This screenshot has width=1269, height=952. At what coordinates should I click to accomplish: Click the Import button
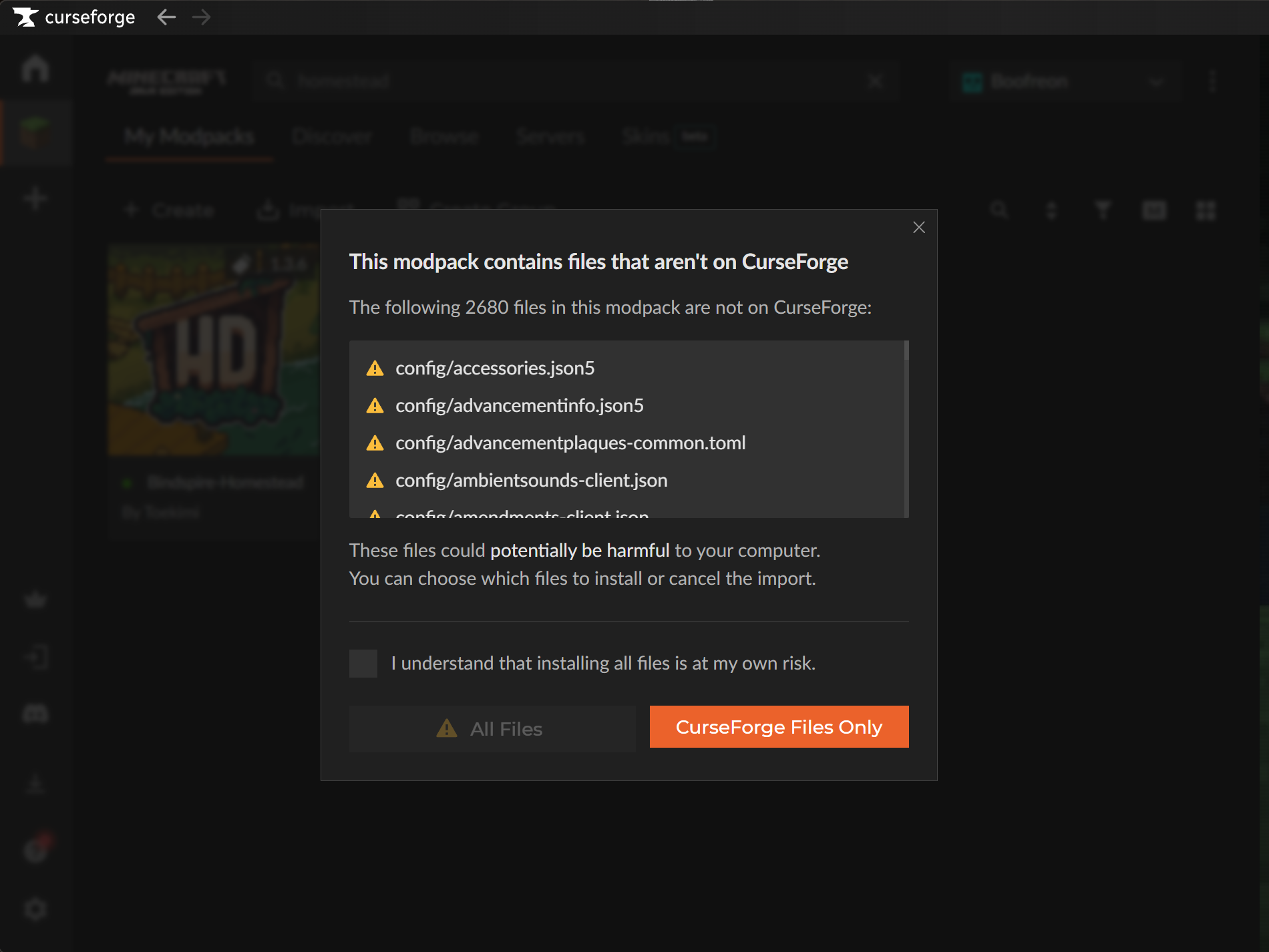[x=306, y=210]
